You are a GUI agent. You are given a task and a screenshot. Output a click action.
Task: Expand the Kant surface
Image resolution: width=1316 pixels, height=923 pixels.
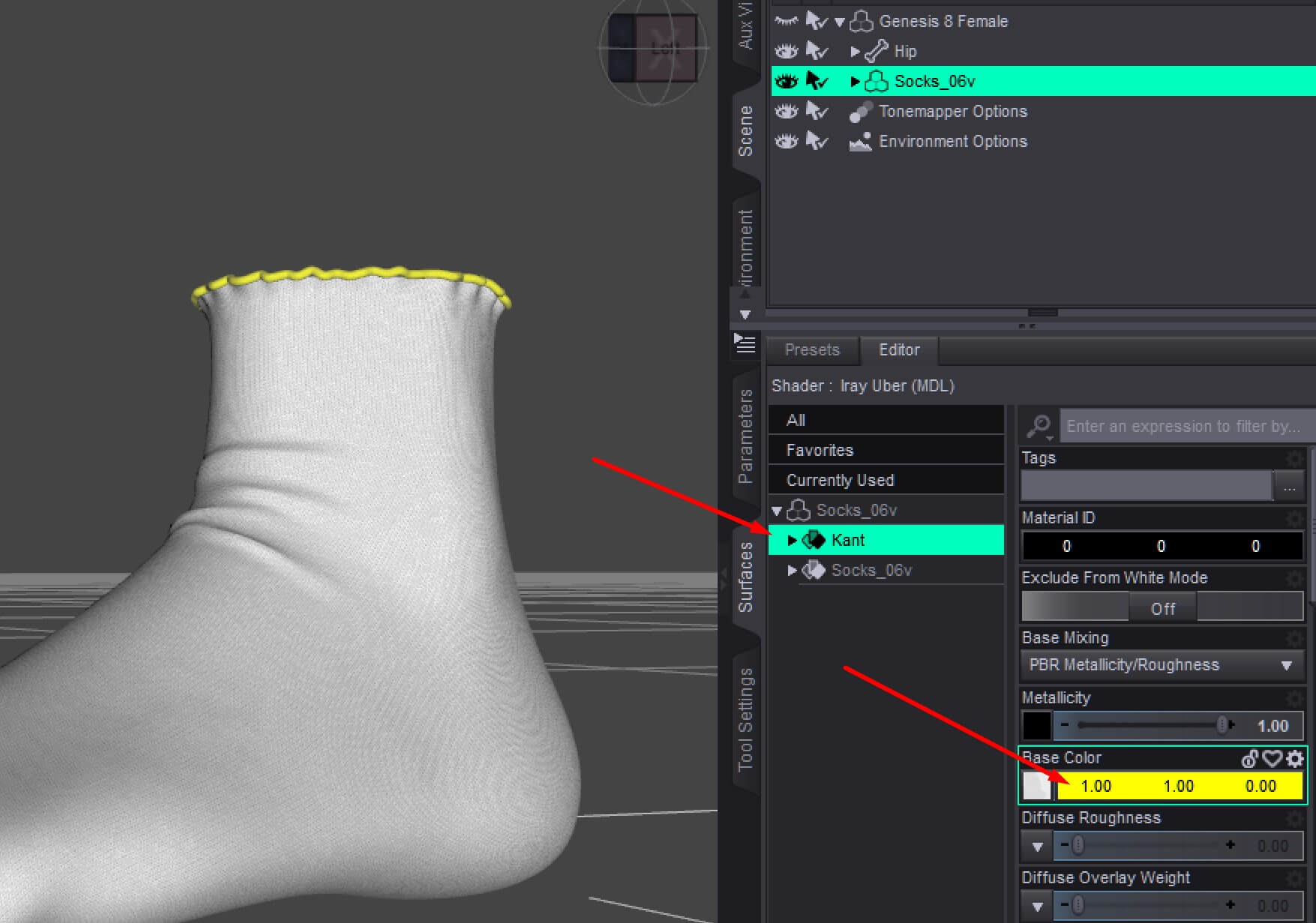pyautogui.click(x=792, y=540)
